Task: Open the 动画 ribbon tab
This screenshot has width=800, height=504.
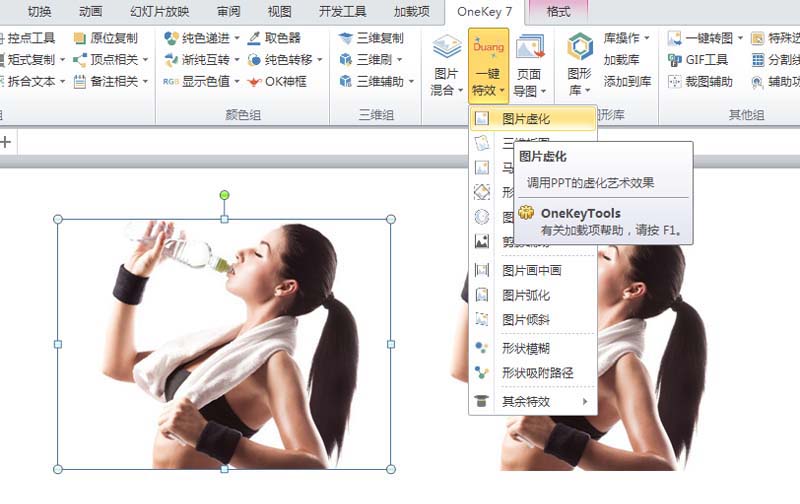Action: tap(91, 12)
